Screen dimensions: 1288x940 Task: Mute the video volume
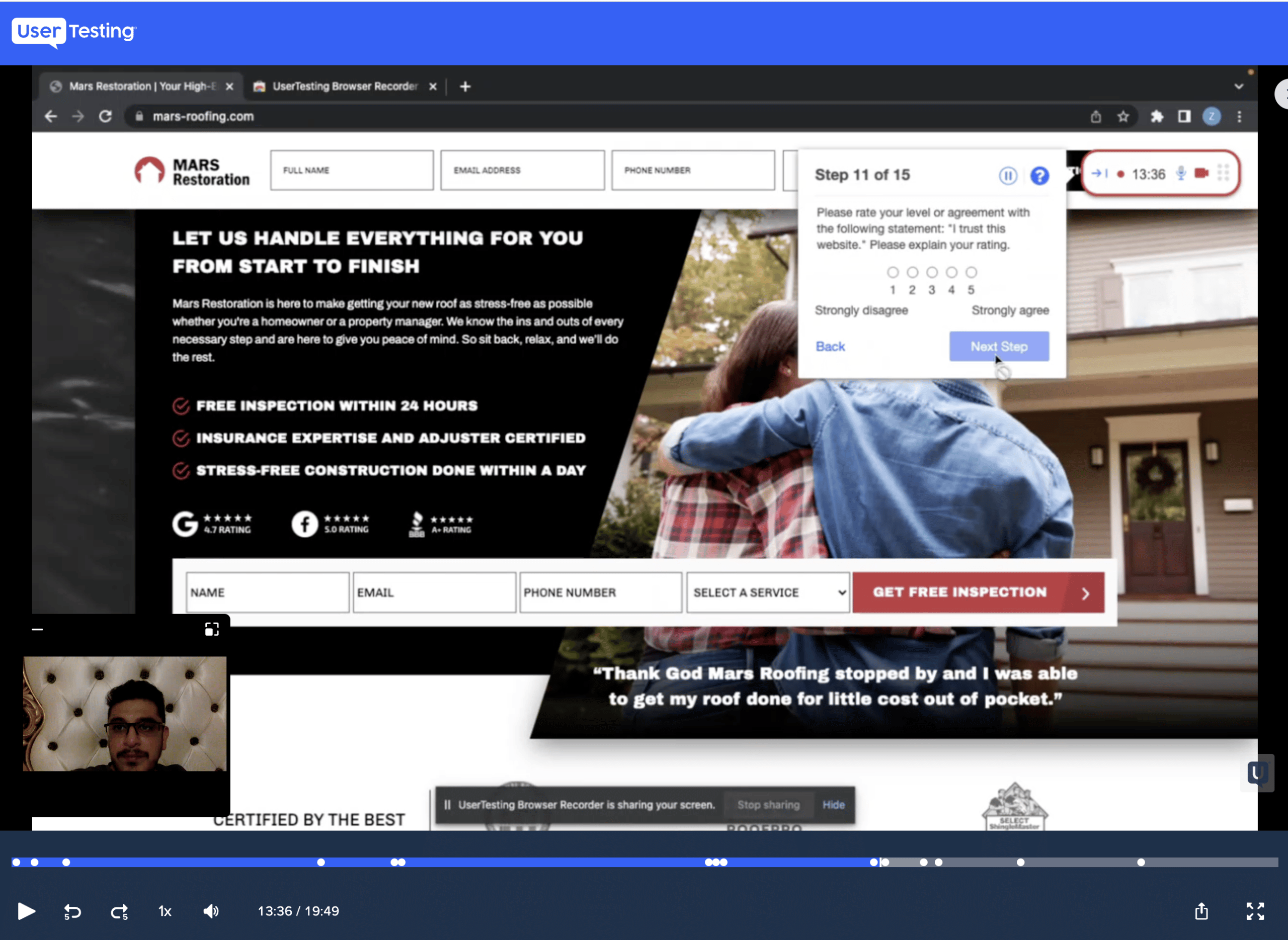pyautogui.click(x=211, y=911)
